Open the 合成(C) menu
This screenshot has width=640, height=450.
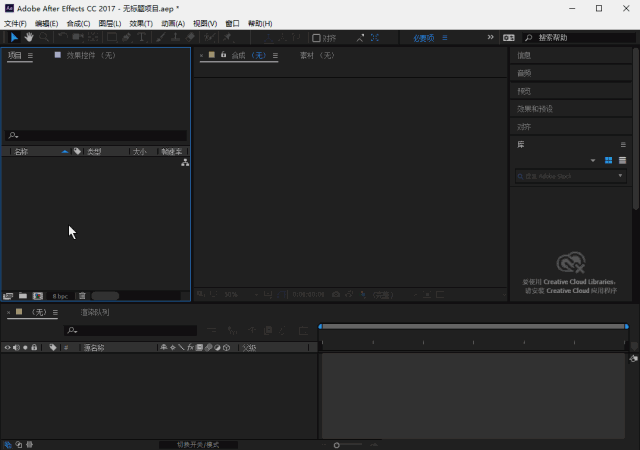pos(79,23)
